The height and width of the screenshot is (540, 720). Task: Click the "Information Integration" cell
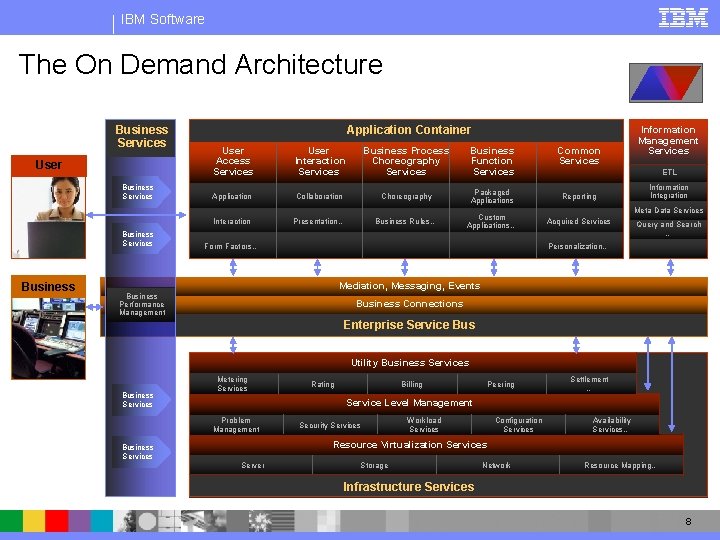click(x=669, y=191)
